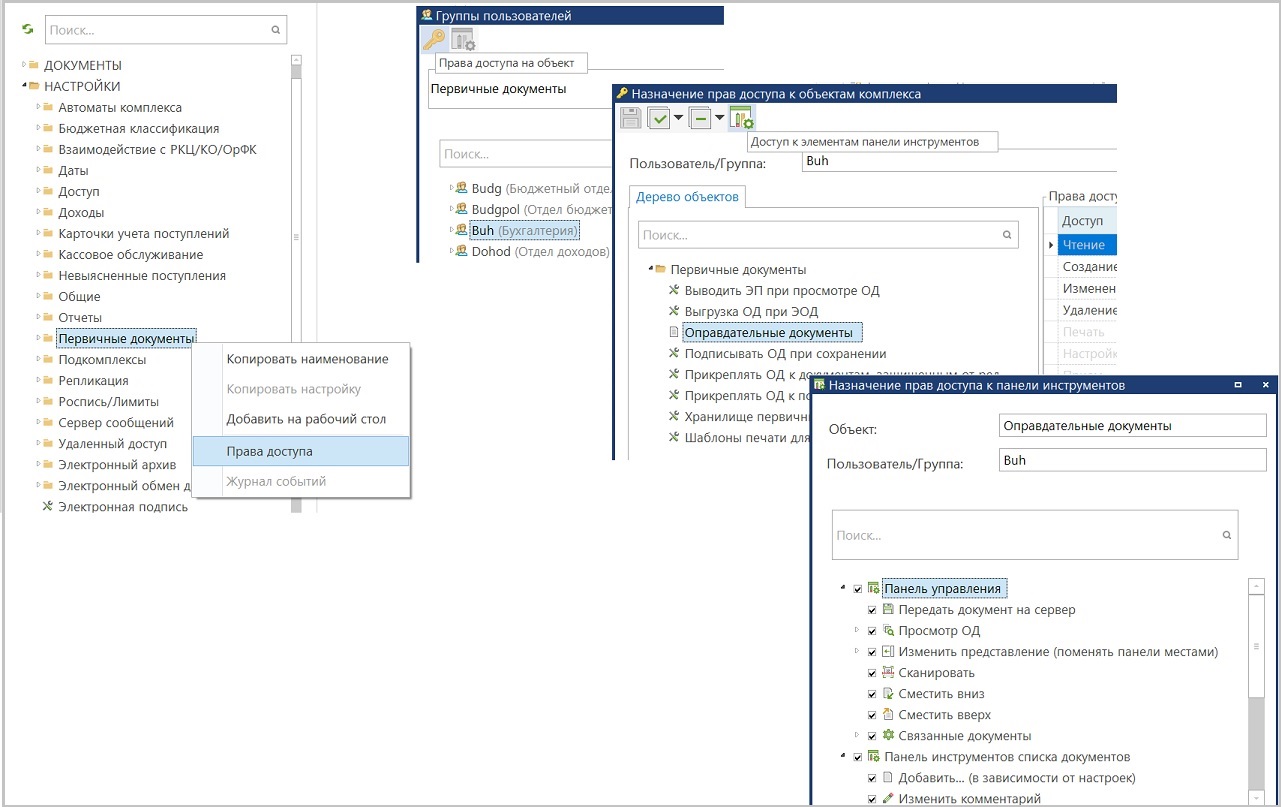Click the Сканировать scanner icon
Viewport: 1281px width, 807px height.
(x=888, y=672)
